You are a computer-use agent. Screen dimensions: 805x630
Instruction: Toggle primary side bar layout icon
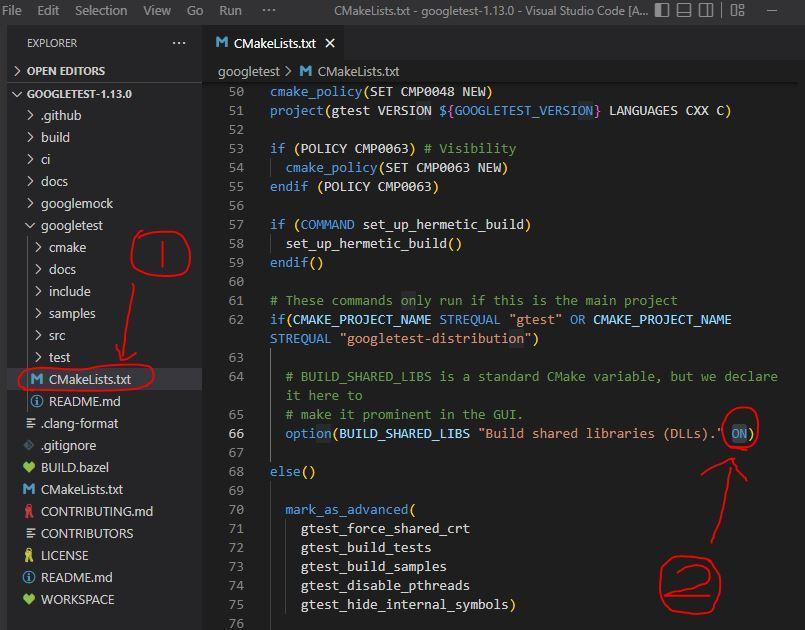[x=662, y=10]
